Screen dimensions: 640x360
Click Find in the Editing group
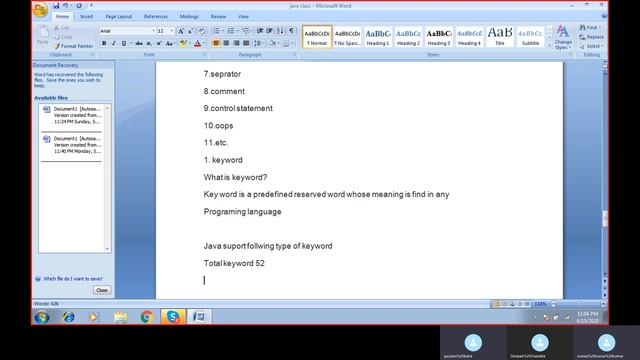click(x=590, y=27)
